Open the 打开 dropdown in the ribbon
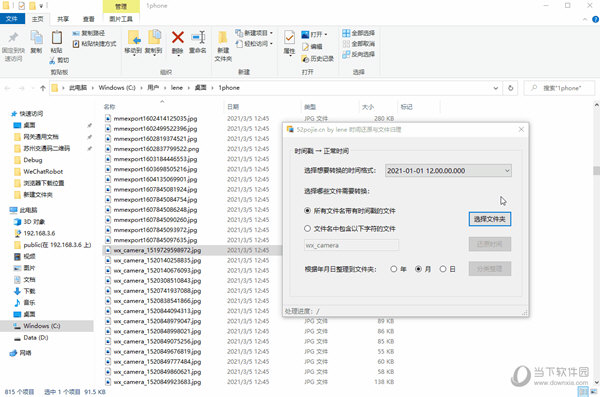Screen dimensions: 600x397 tap(315, 34)
